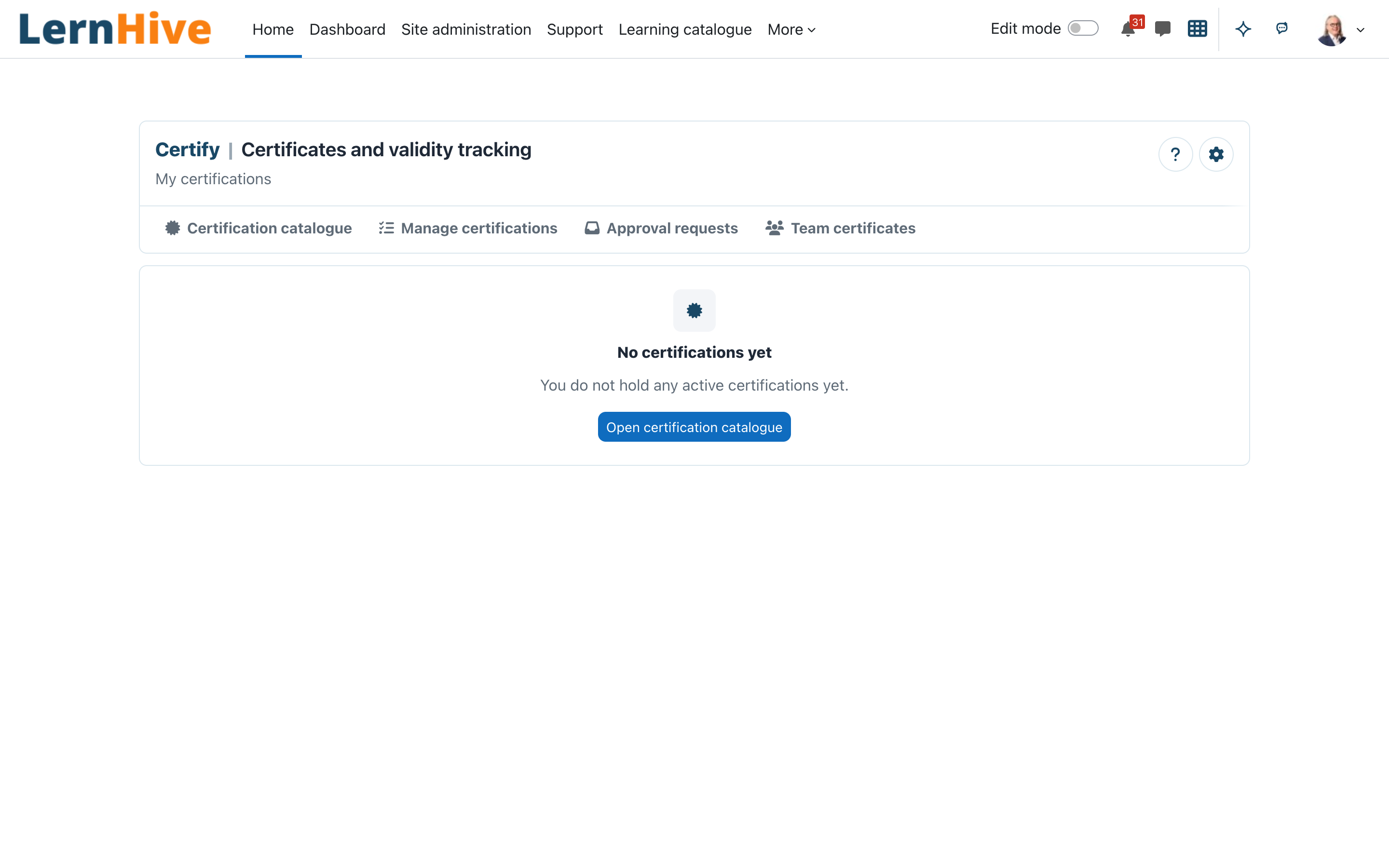Switch to Approval requests tab

click(x=661, y=229)
